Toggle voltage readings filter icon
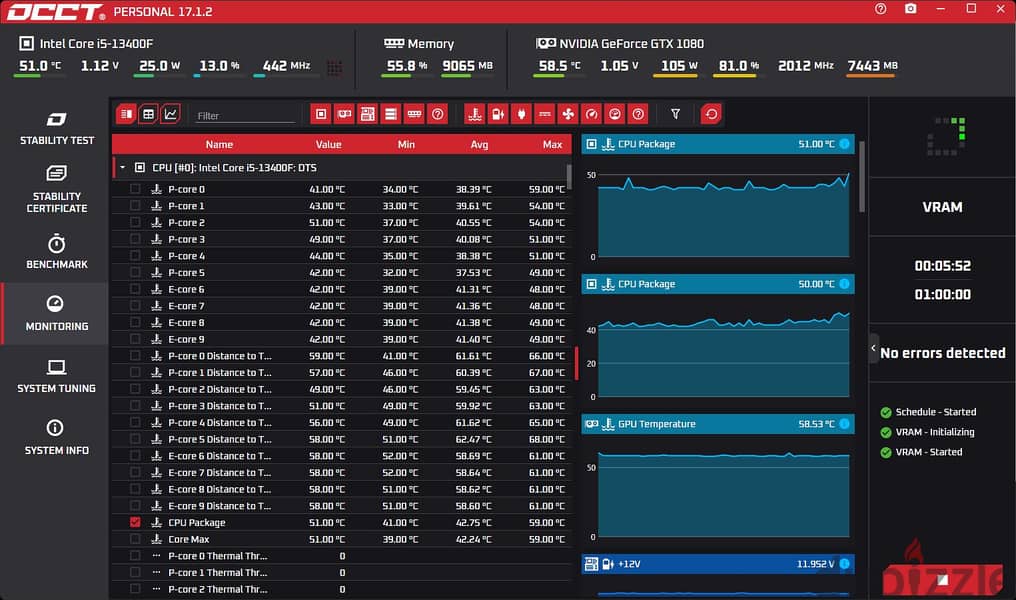The height and width of the screenshot is (600, 1016). pyautogui.click(x=498, y=114)
